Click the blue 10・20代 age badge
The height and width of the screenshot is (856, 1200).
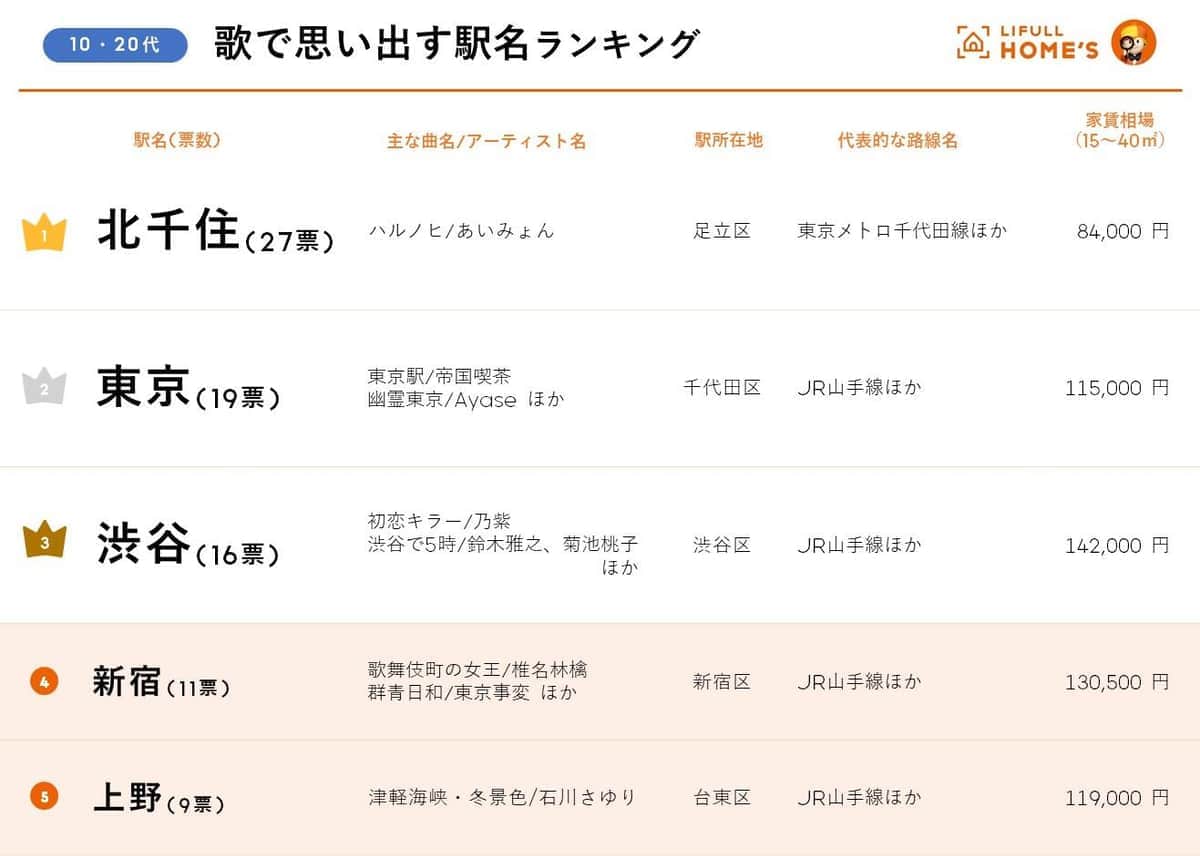point(115,45)
